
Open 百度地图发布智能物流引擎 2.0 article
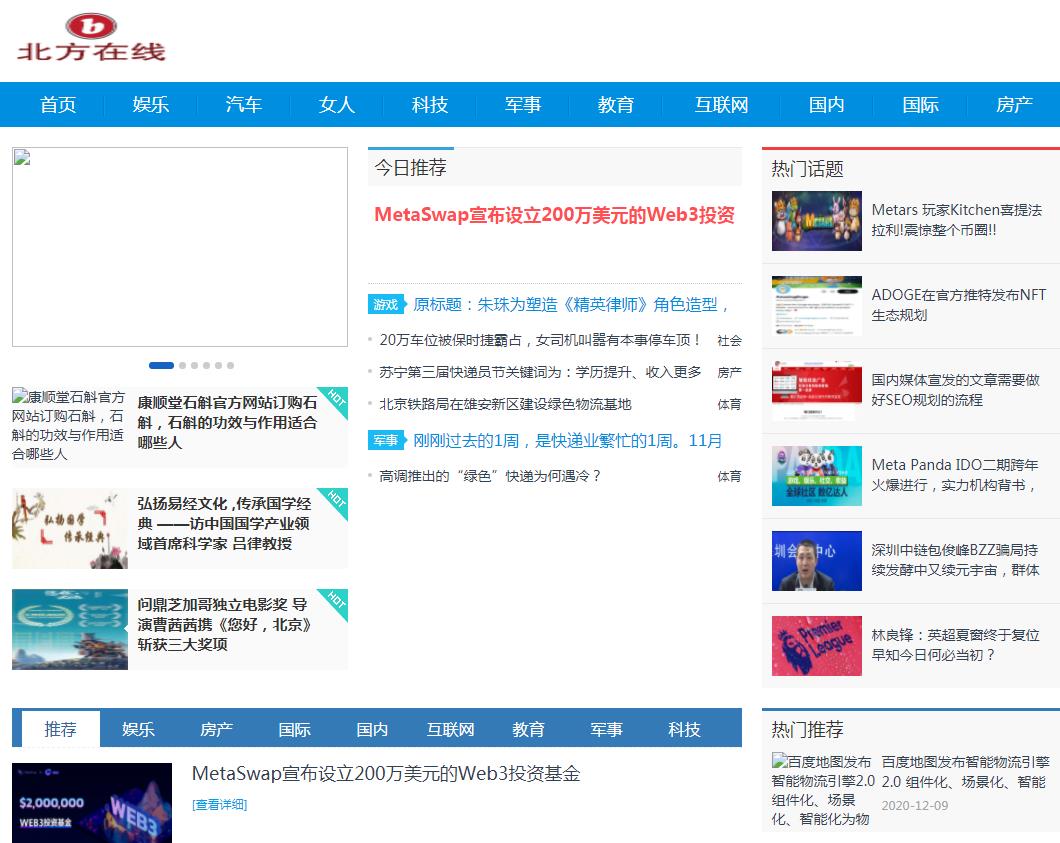(965, 772)
